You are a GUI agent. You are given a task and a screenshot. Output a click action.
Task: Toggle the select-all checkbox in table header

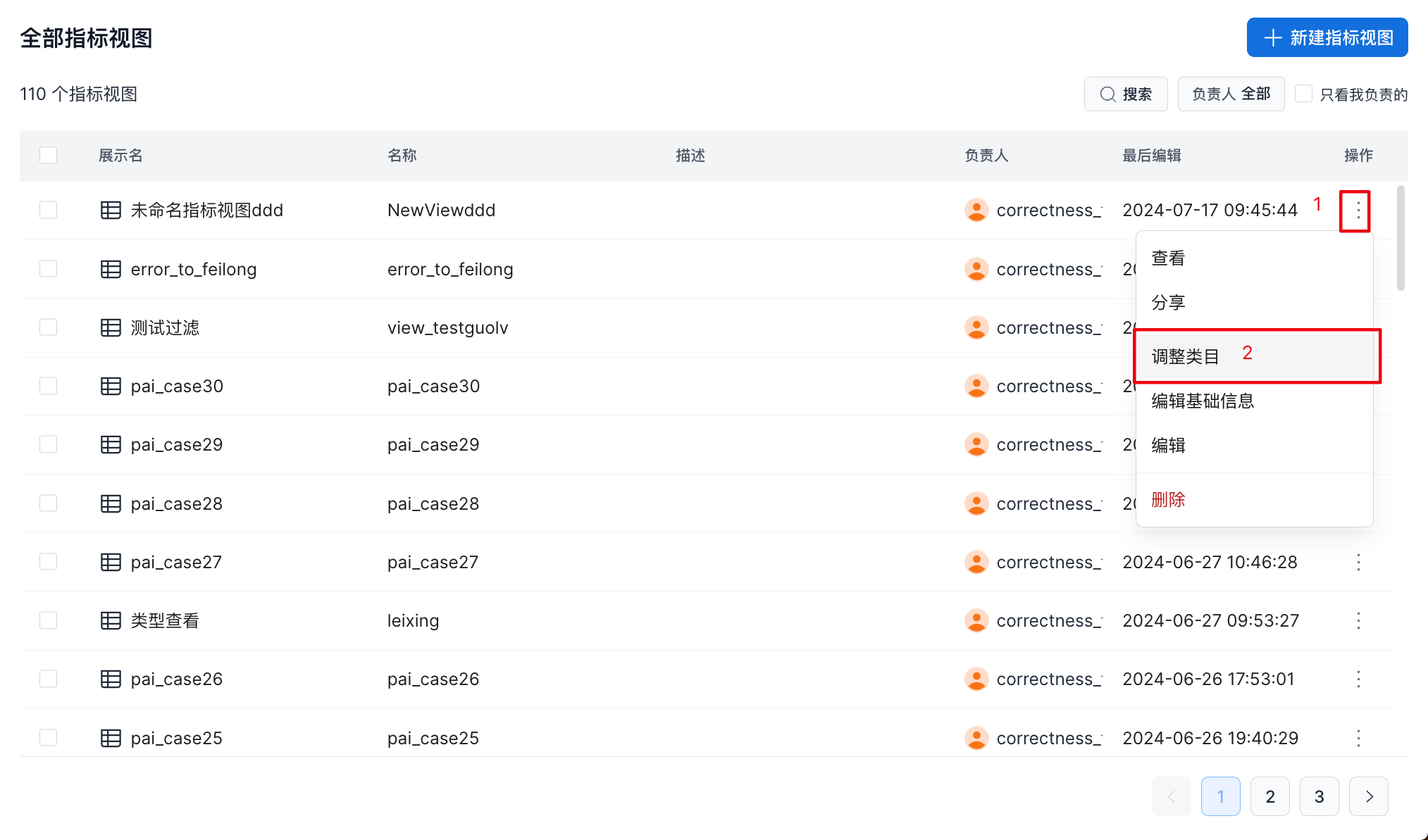pos(49,155)
